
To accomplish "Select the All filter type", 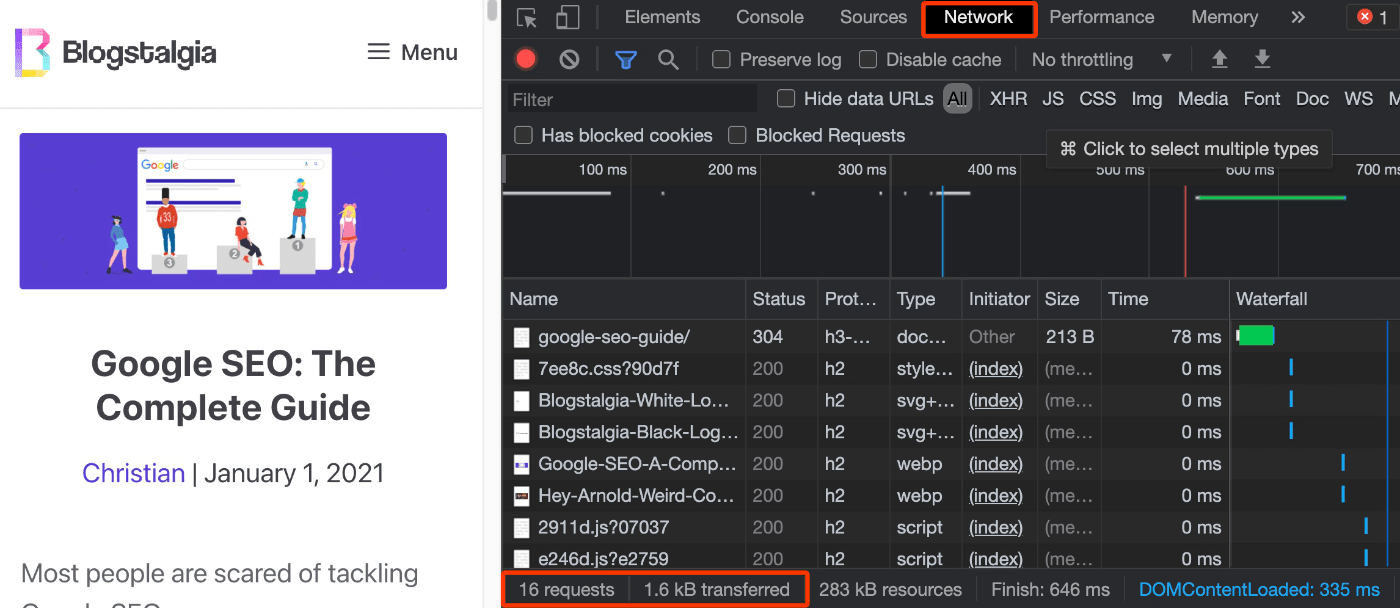I will (958, 98).
